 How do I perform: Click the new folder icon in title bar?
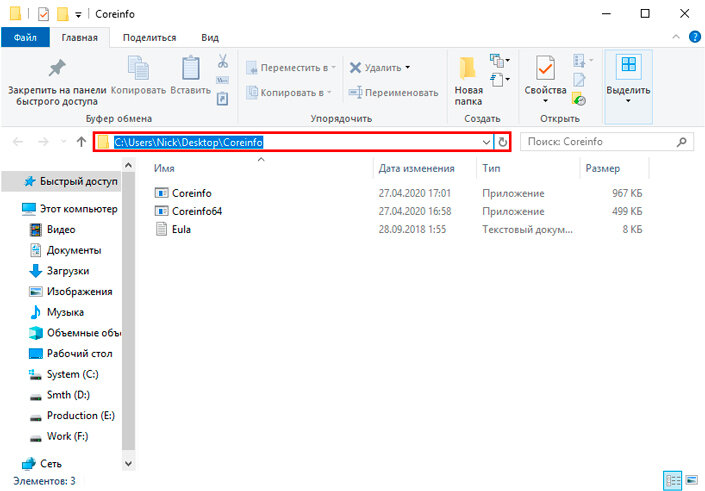pyautogui.click(x=62, y=14)
